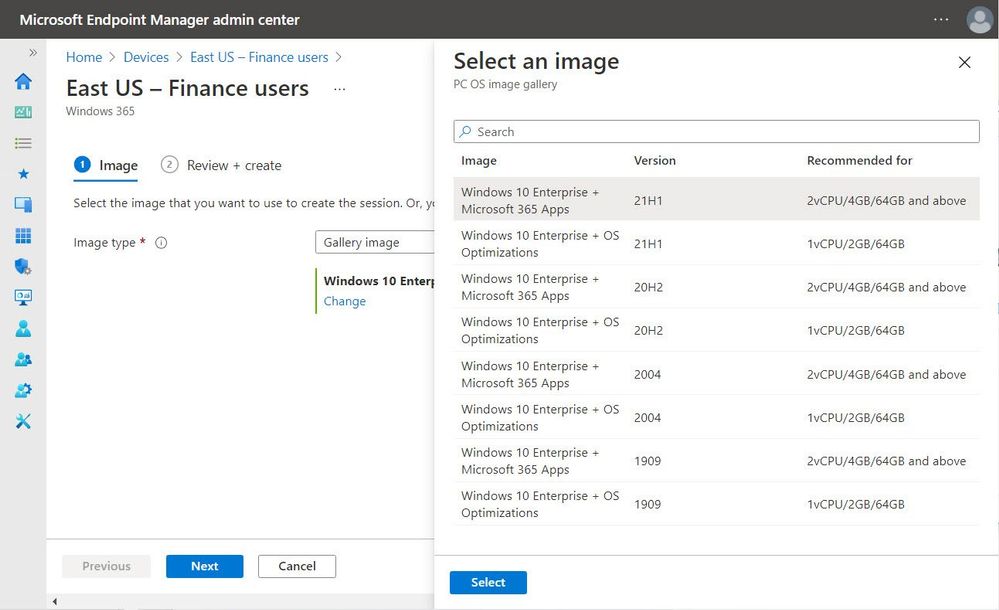Click the Devices breadcrumb link
999x610 pixels.
(146, 57)
